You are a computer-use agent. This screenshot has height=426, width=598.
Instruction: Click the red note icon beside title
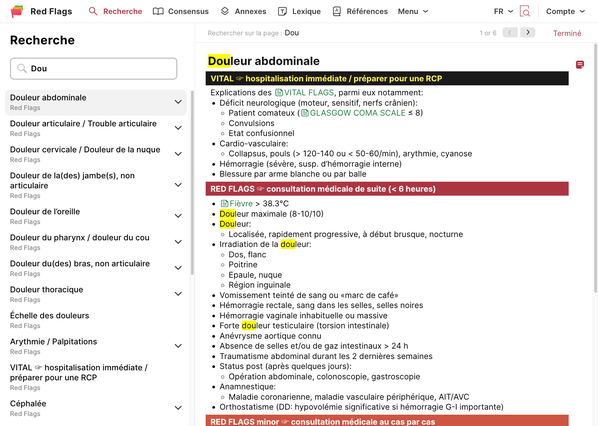pyautogui.click(x=580, y=64)
